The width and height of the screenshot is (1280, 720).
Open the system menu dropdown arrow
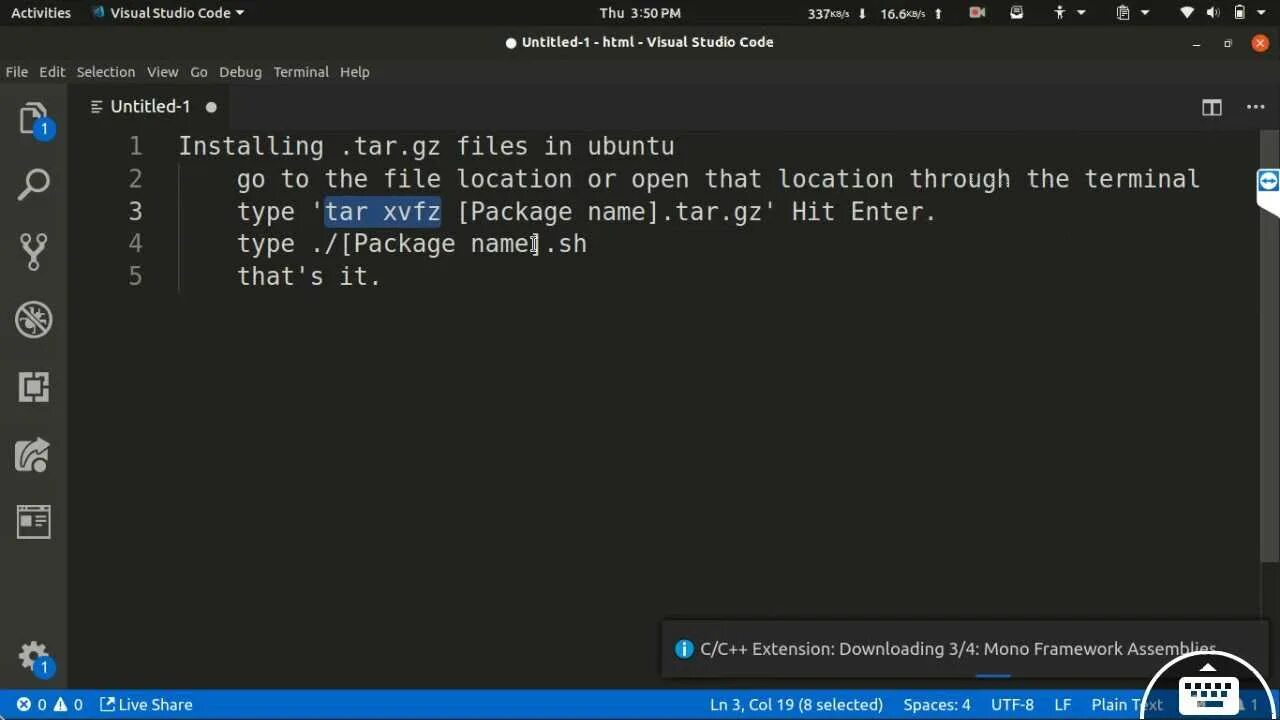(x=1263, y=13)
